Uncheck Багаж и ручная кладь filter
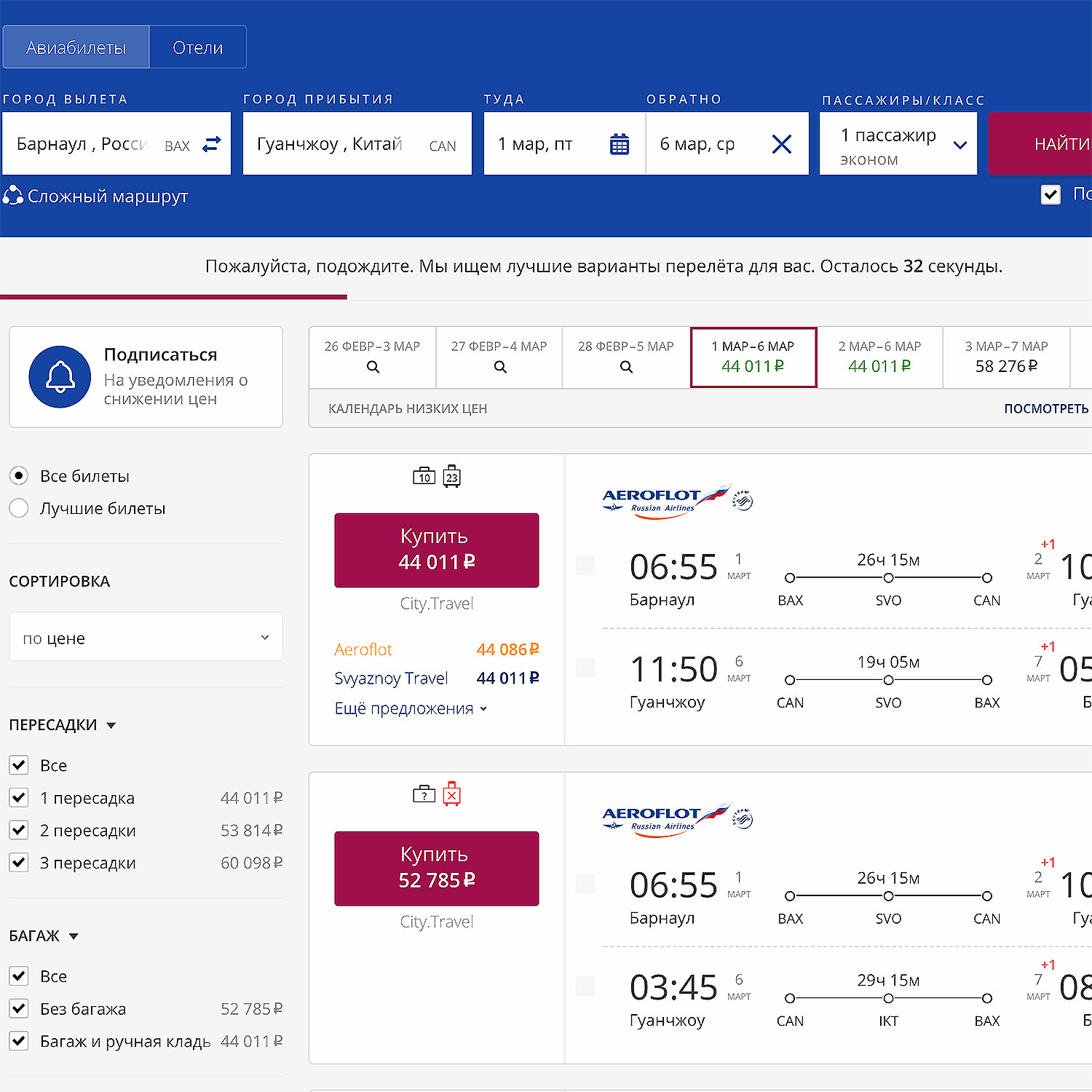Screen dimensions: 1092x1092 pyautogui.click(x=19, y=1041)
